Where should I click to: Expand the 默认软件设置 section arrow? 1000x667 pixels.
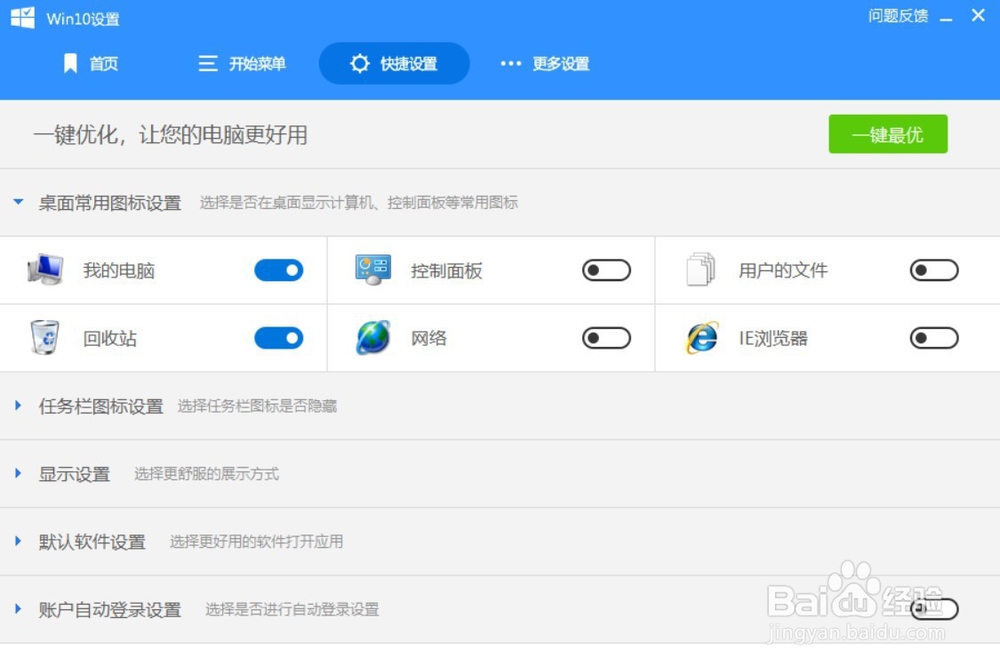tap(18, 541)
